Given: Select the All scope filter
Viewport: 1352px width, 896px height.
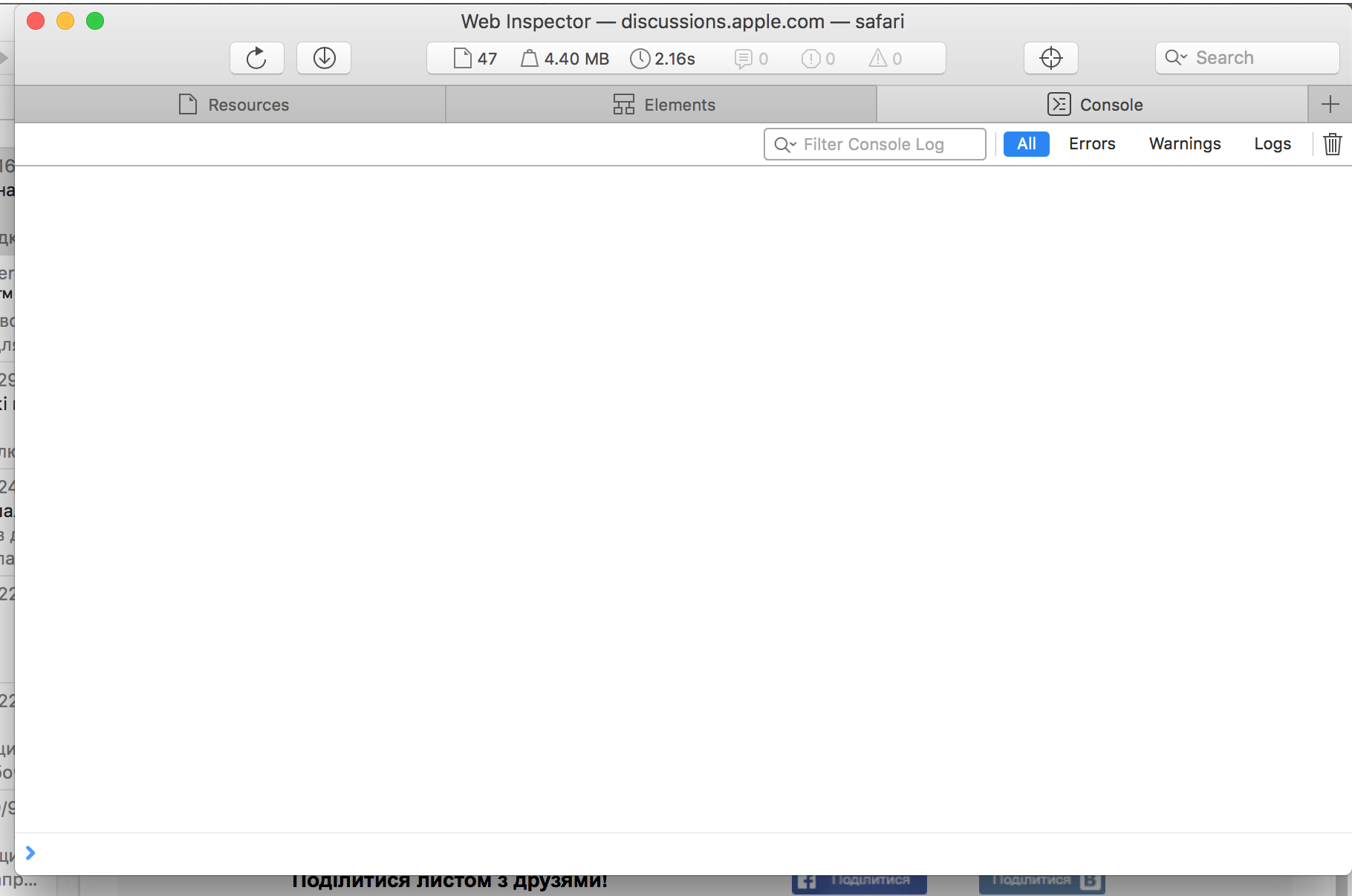Looking at the screenshot, I should point(1027,144).
